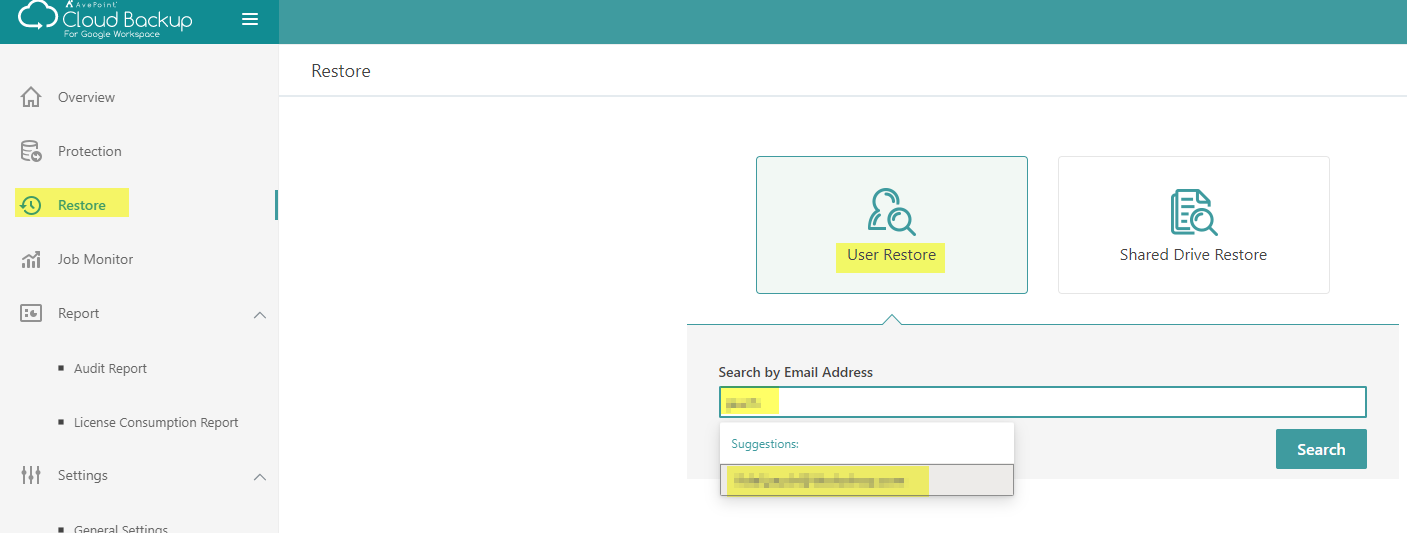Click the Settings sliders icon
This screenshot has height=533, width=1407.
click(x=31, y=475)
